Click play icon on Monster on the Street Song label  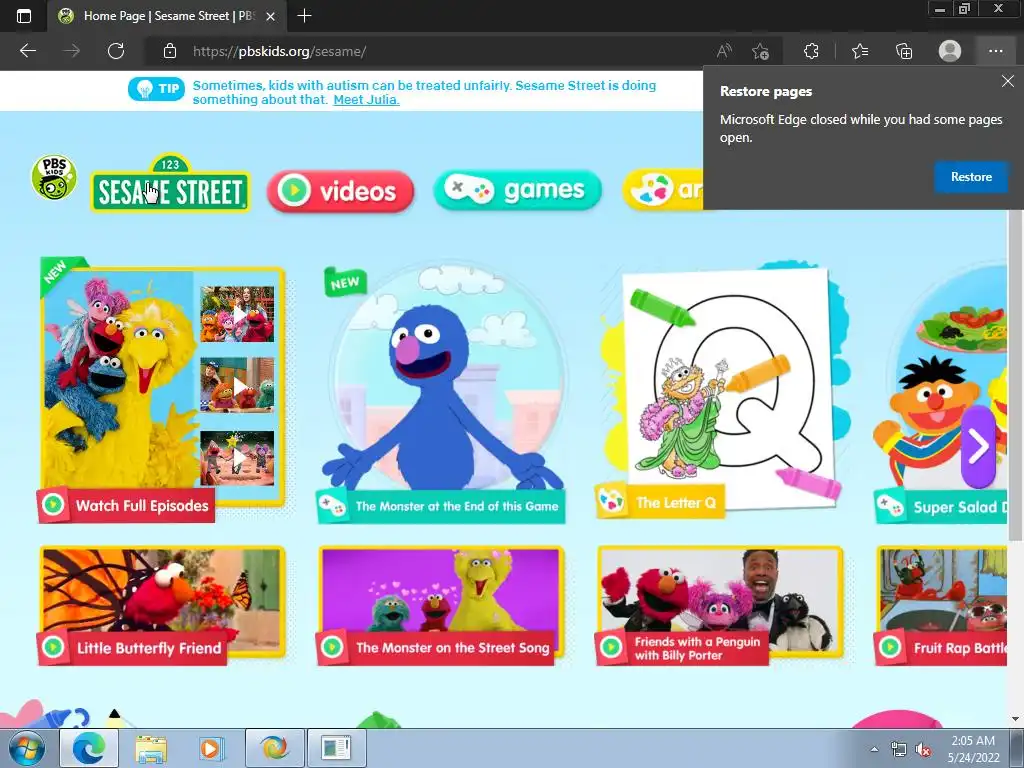(332, 647)
